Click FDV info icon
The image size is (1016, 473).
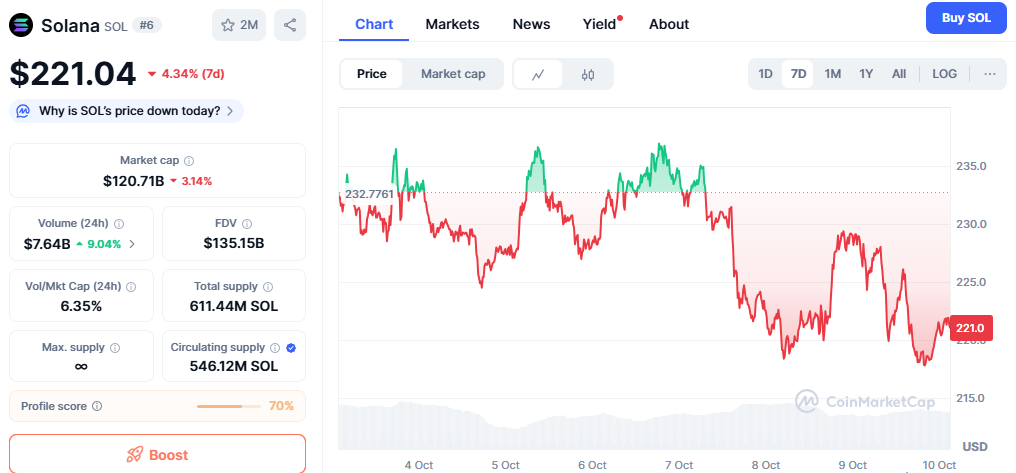247,224
